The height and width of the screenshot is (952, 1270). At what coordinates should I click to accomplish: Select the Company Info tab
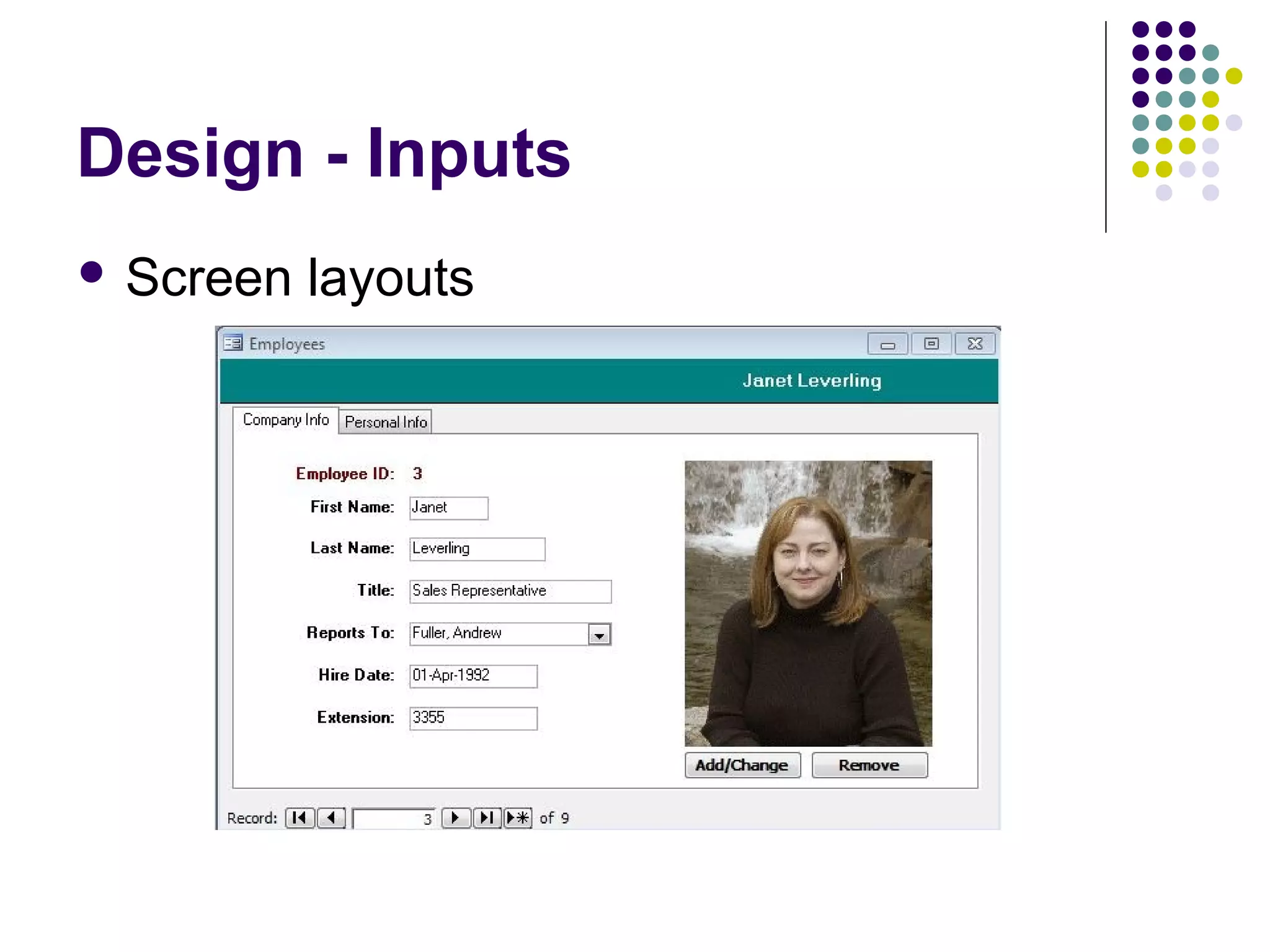286,420
